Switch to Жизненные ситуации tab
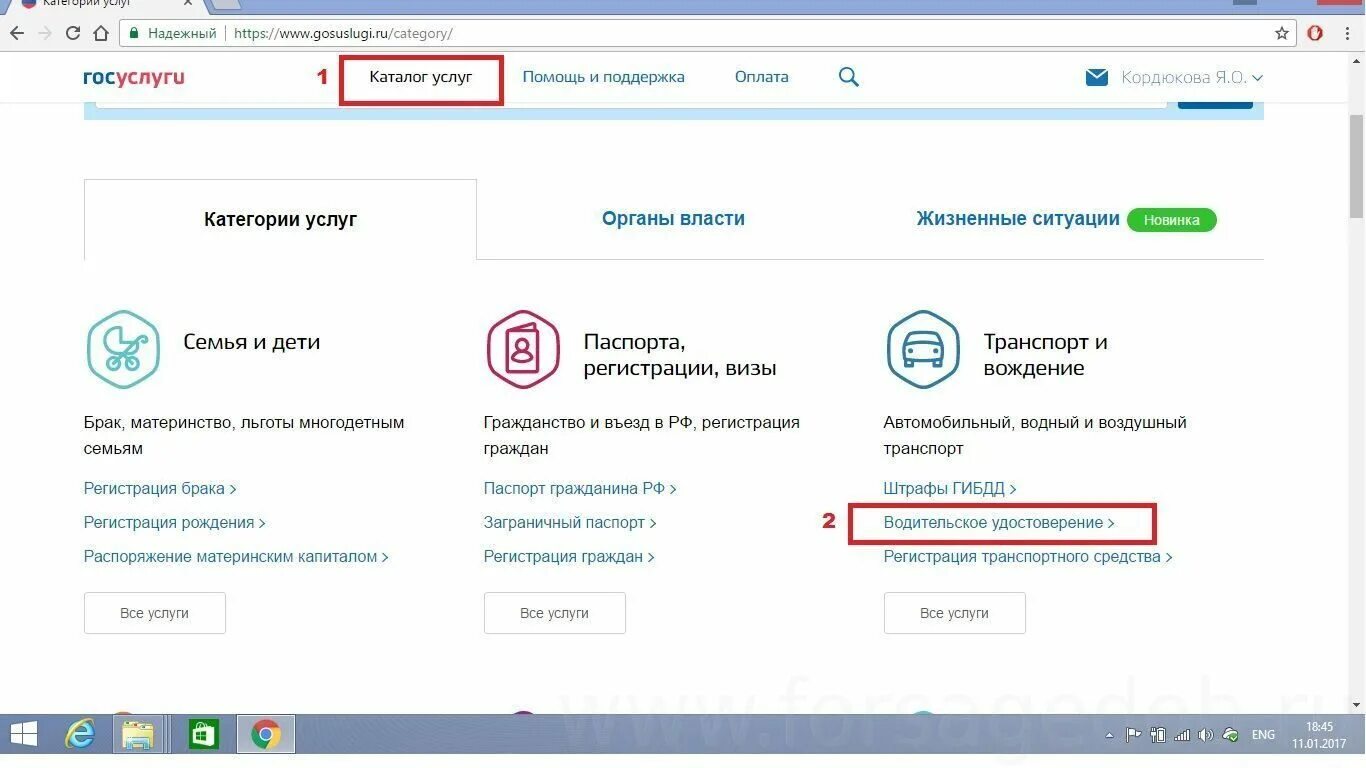This screenshot has width=1366, height=768. point(1018,219)
